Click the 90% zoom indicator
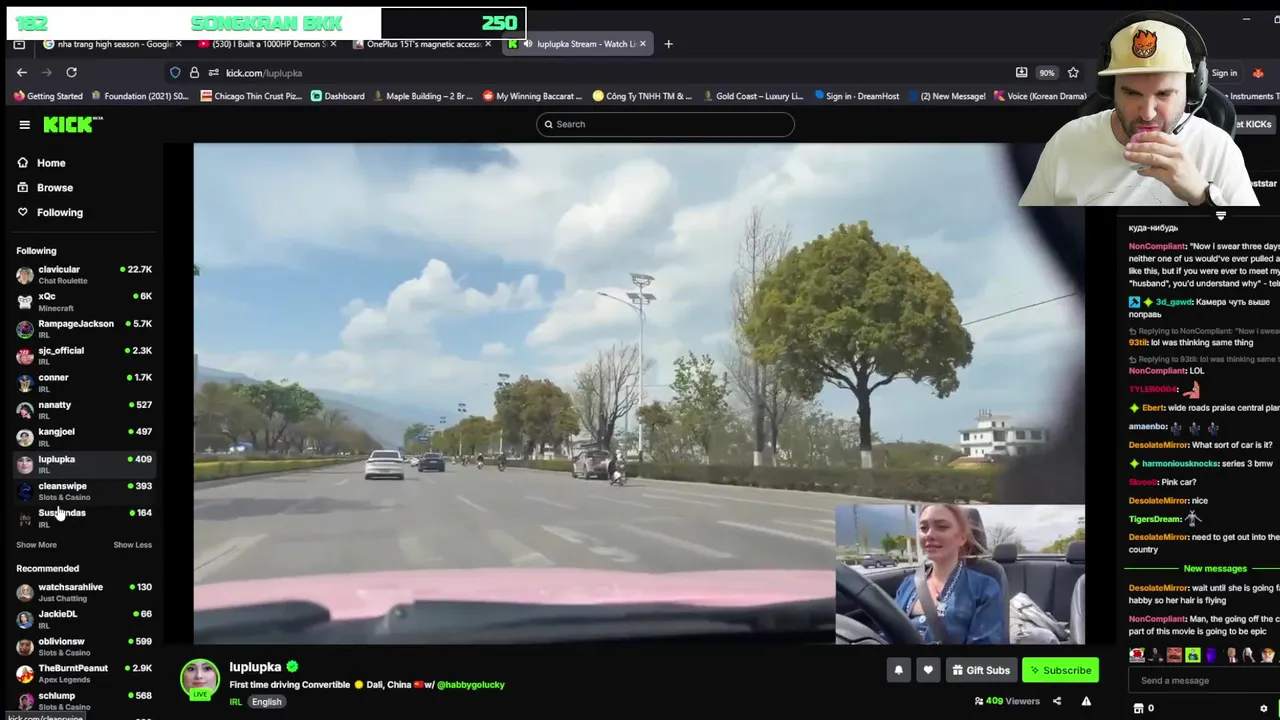Viewport: 1280px width, 720px height. (1046, 73)
